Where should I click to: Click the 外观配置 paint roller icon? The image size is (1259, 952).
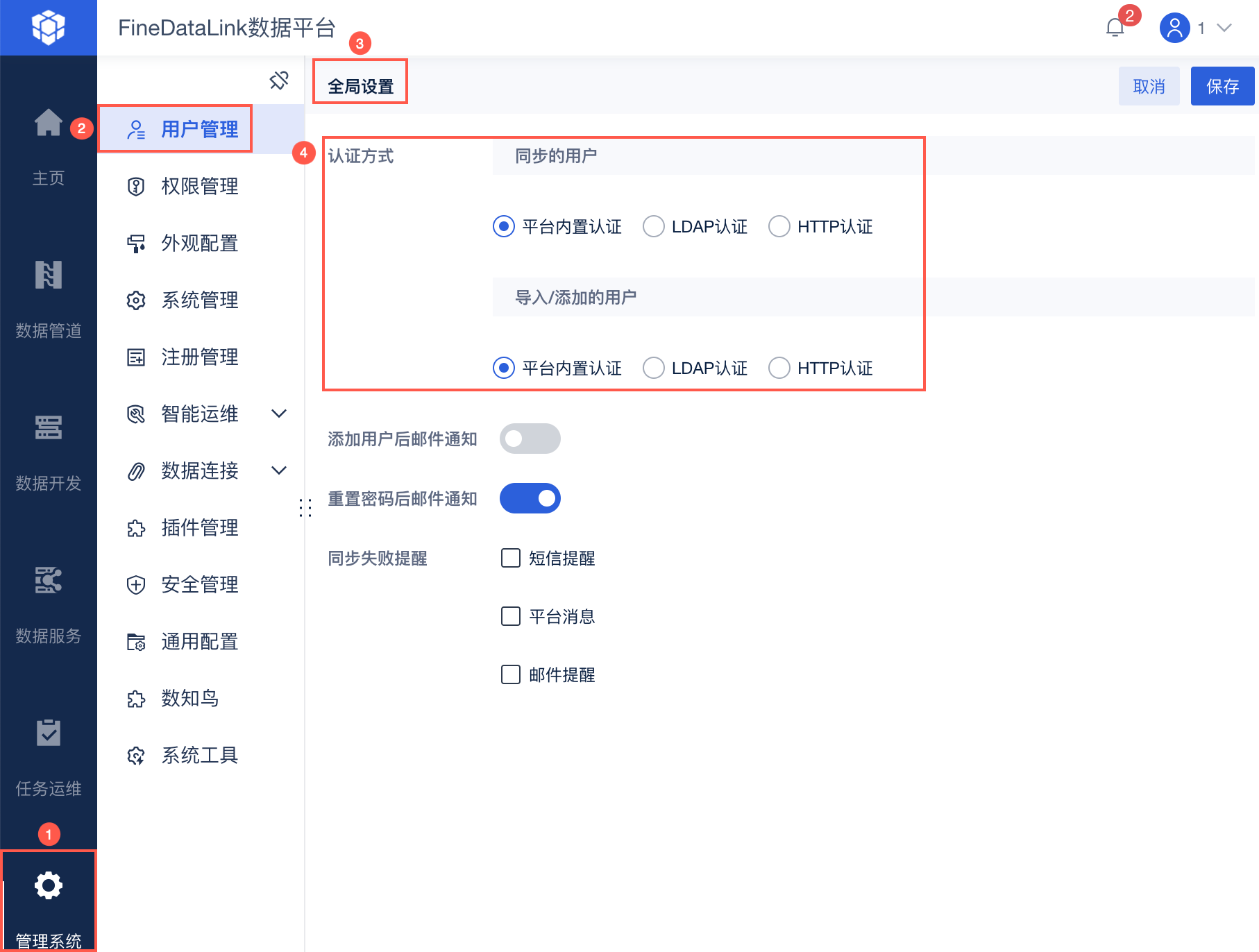click(136, 244)
